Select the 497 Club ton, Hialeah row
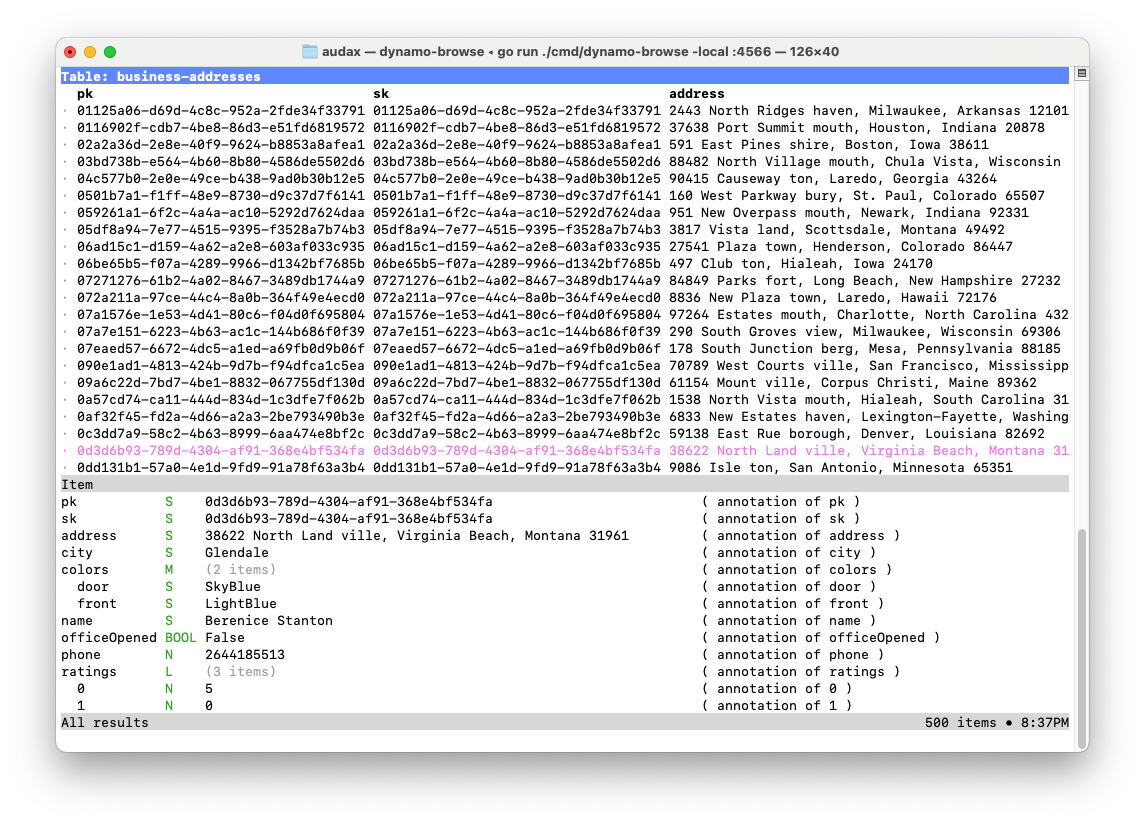 pos(565,264)
